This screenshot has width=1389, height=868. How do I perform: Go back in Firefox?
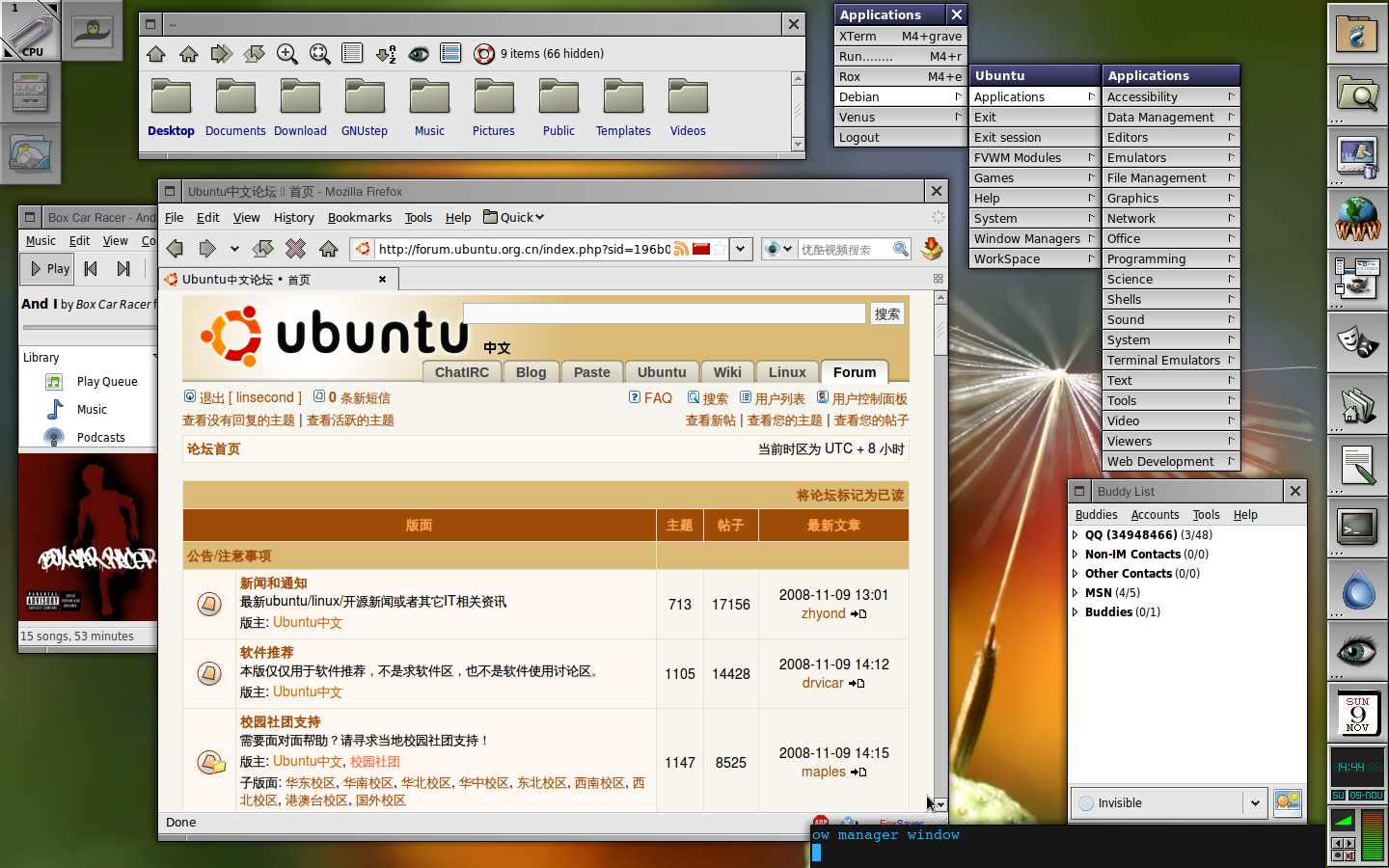click(175, 249)
